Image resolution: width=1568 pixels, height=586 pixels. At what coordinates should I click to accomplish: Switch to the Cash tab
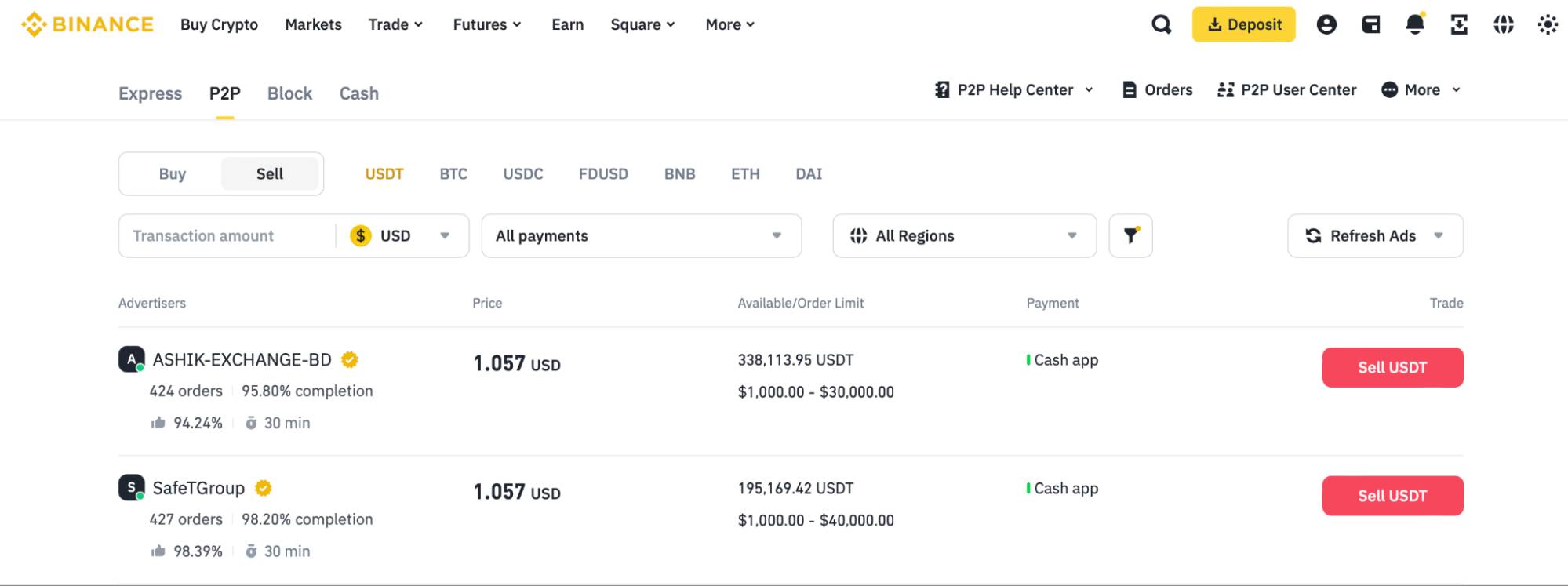pyautogui.click(x=358, y=93)
